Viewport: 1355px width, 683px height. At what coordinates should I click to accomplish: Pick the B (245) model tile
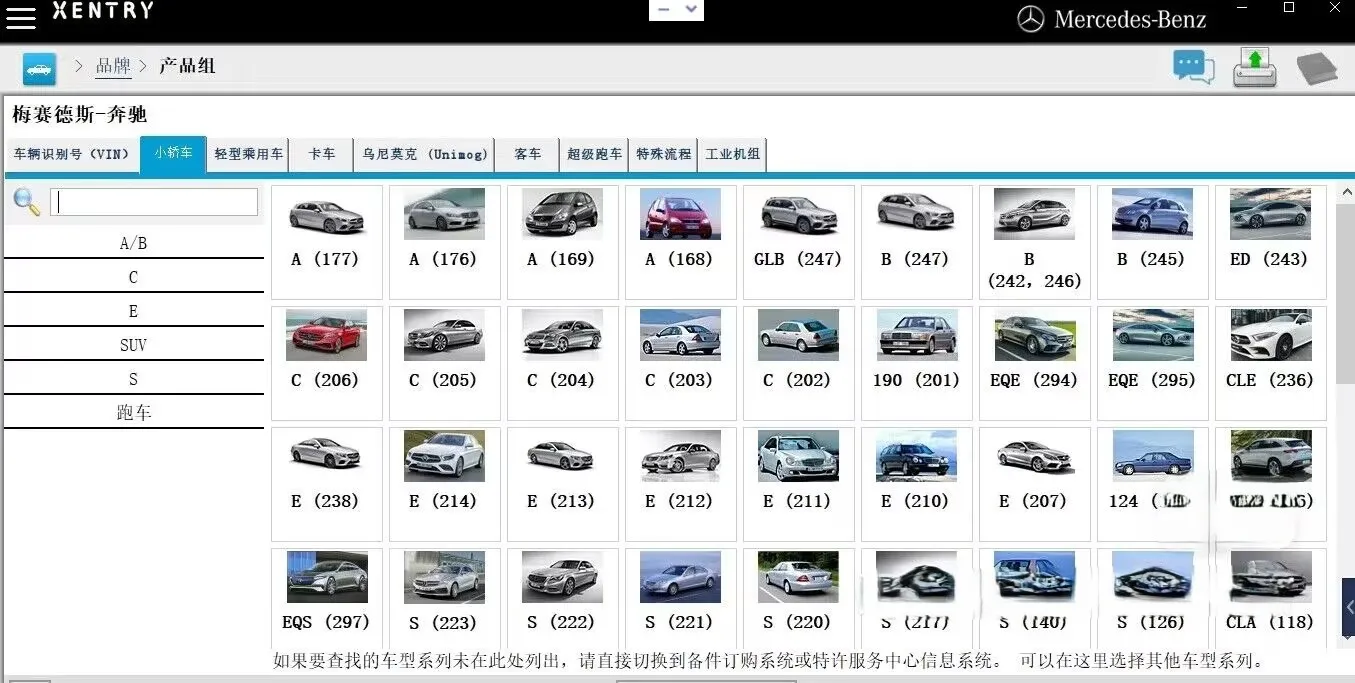[x=1153, y=242]
